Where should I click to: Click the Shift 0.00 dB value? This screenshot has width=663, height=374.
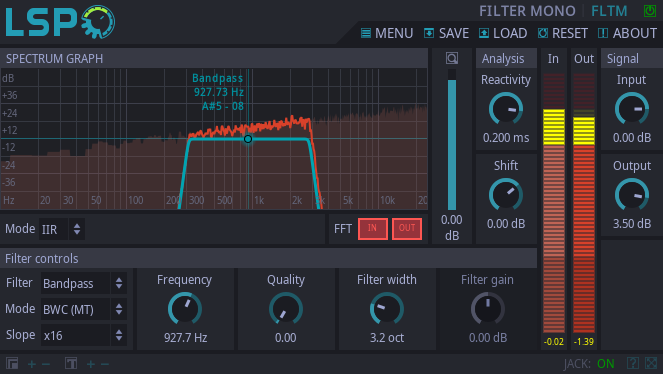point(506,224)
